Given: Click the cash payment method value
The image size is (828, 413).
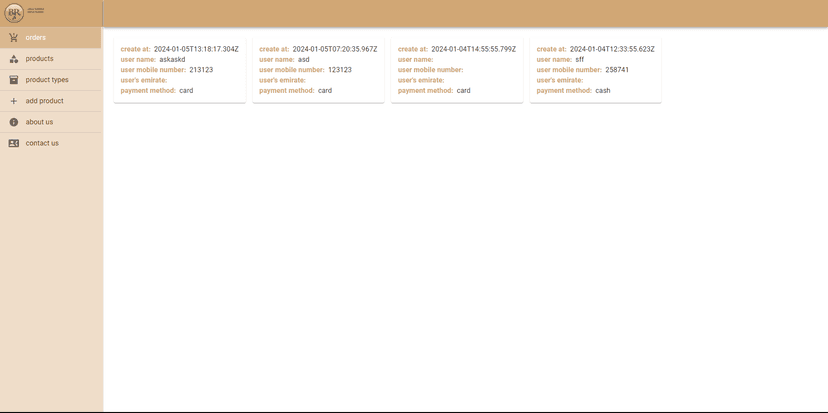Looking at the screenshot, I should [x=602, y=91].
